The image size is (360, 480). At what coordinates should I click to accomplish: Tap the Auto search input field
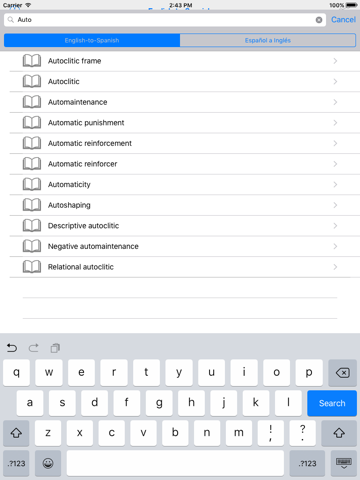(x=165, y=20)
